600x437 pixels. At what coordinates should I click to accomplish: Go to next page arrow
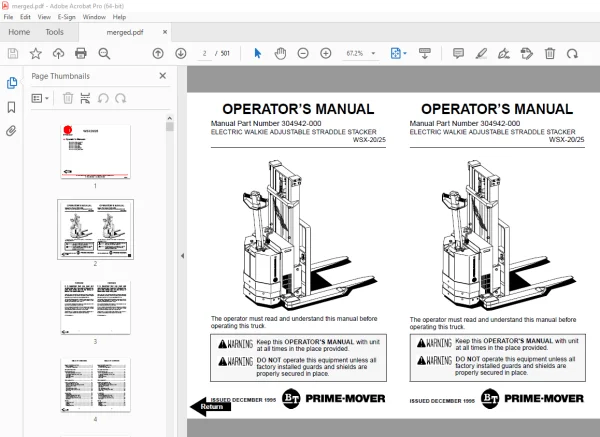pyautogui.click(x=181, y=53)
